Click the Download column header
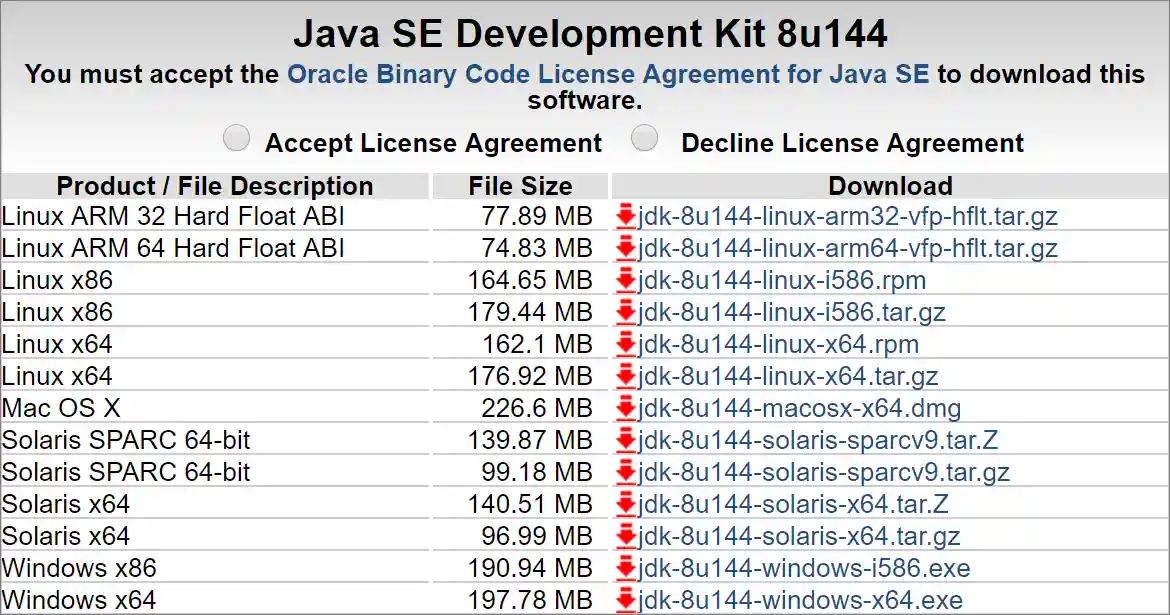The image size is (1170, 615). pyautogui.click(x=890, y=186)
